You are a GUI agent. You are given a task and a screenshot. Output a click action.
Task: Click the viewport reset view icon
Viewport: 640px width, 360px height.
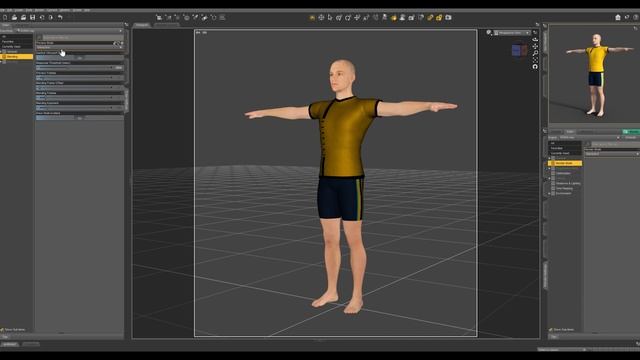coord(535,67)
